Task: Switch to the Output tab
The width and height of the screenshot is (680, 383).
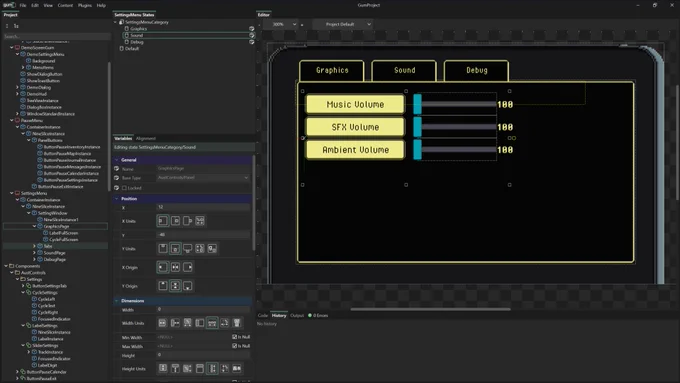Action: (297, 315)
